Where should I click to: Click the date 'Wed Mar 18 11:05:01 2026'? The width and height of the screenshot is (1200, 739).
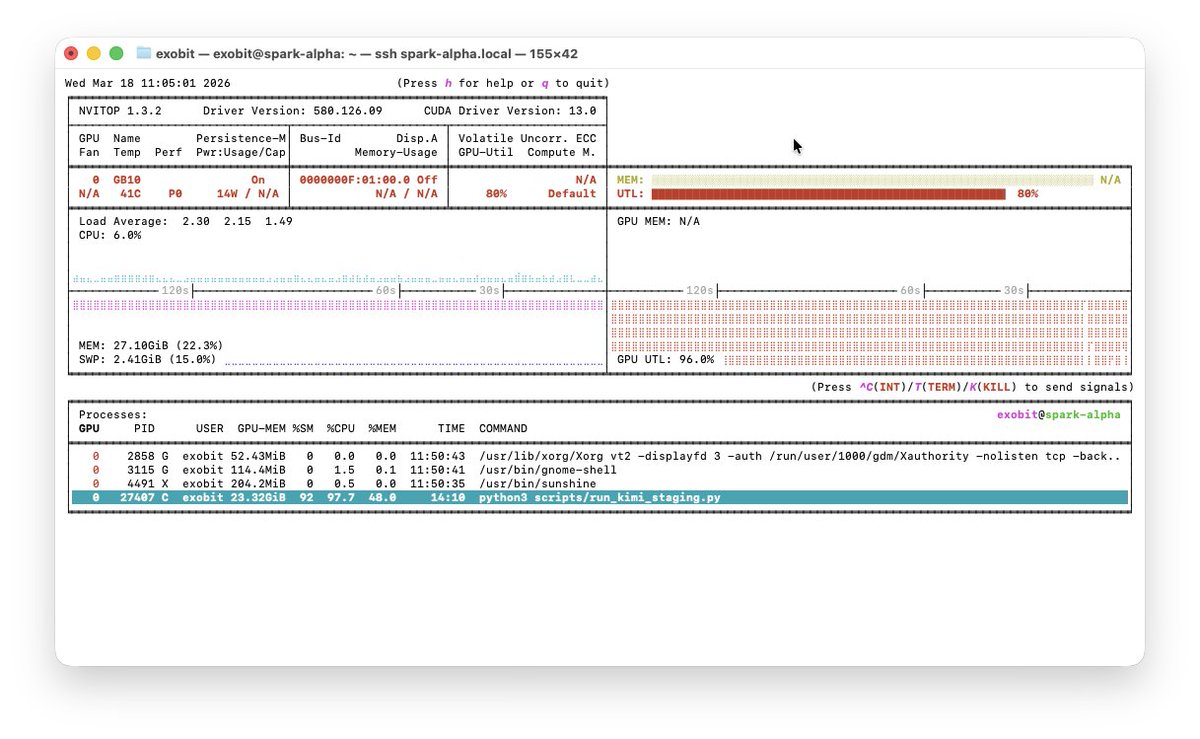(x=148, y=83)
